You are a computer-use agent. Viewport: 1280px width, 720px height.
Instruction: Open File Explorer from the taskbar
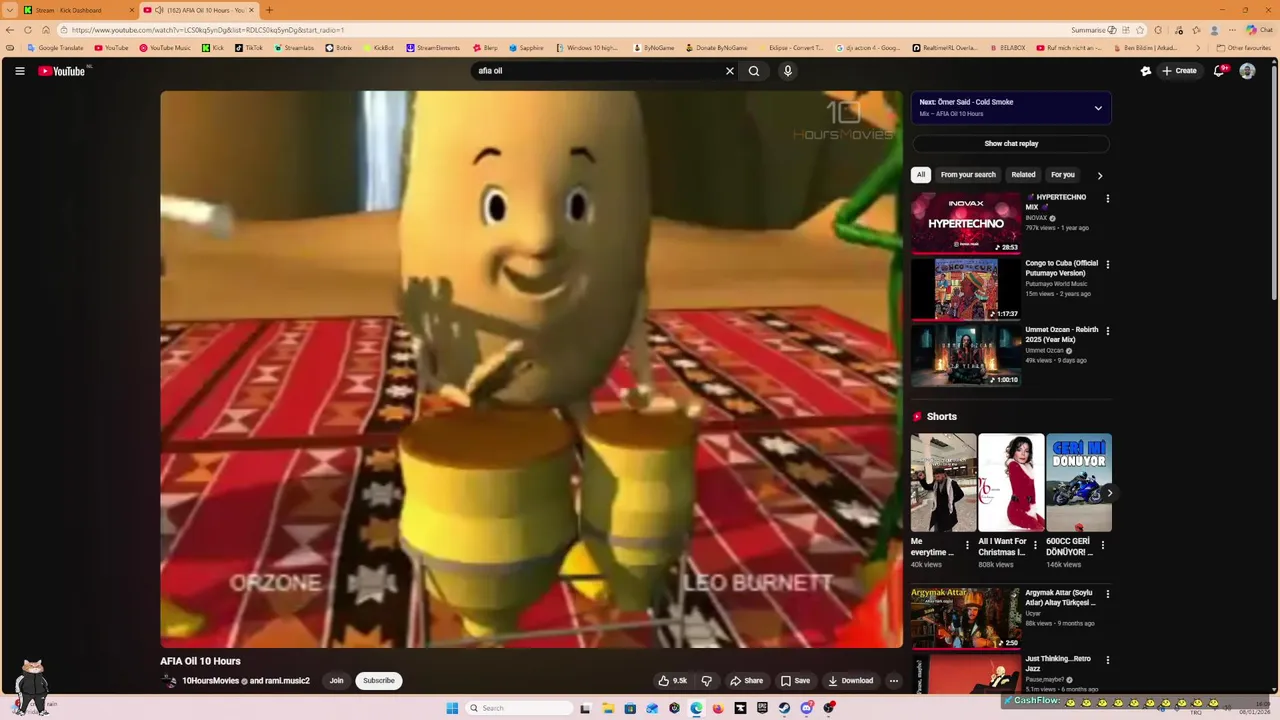pos(608,708)
